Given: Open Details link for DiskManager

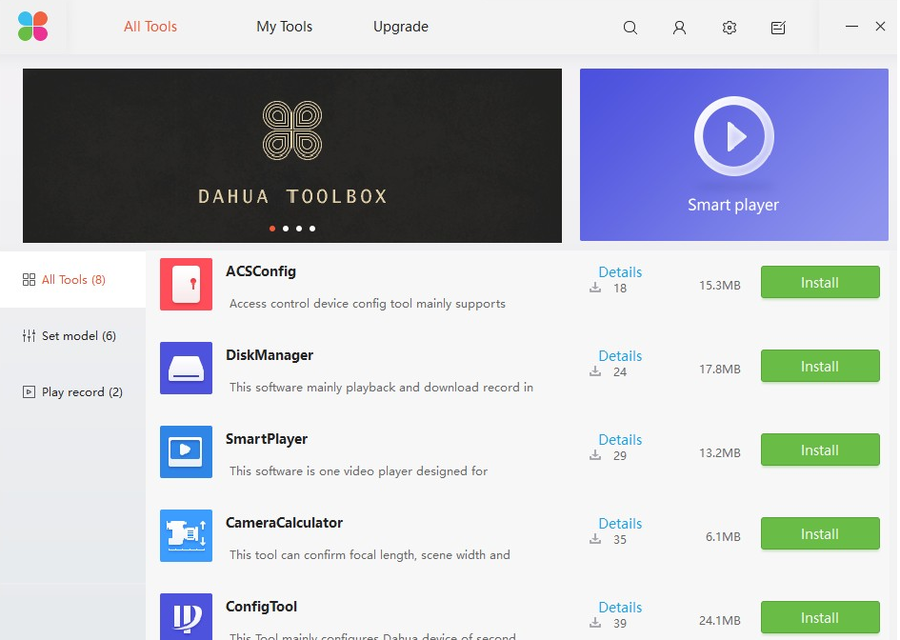Looking at the screenshot, I should point(620,355).
